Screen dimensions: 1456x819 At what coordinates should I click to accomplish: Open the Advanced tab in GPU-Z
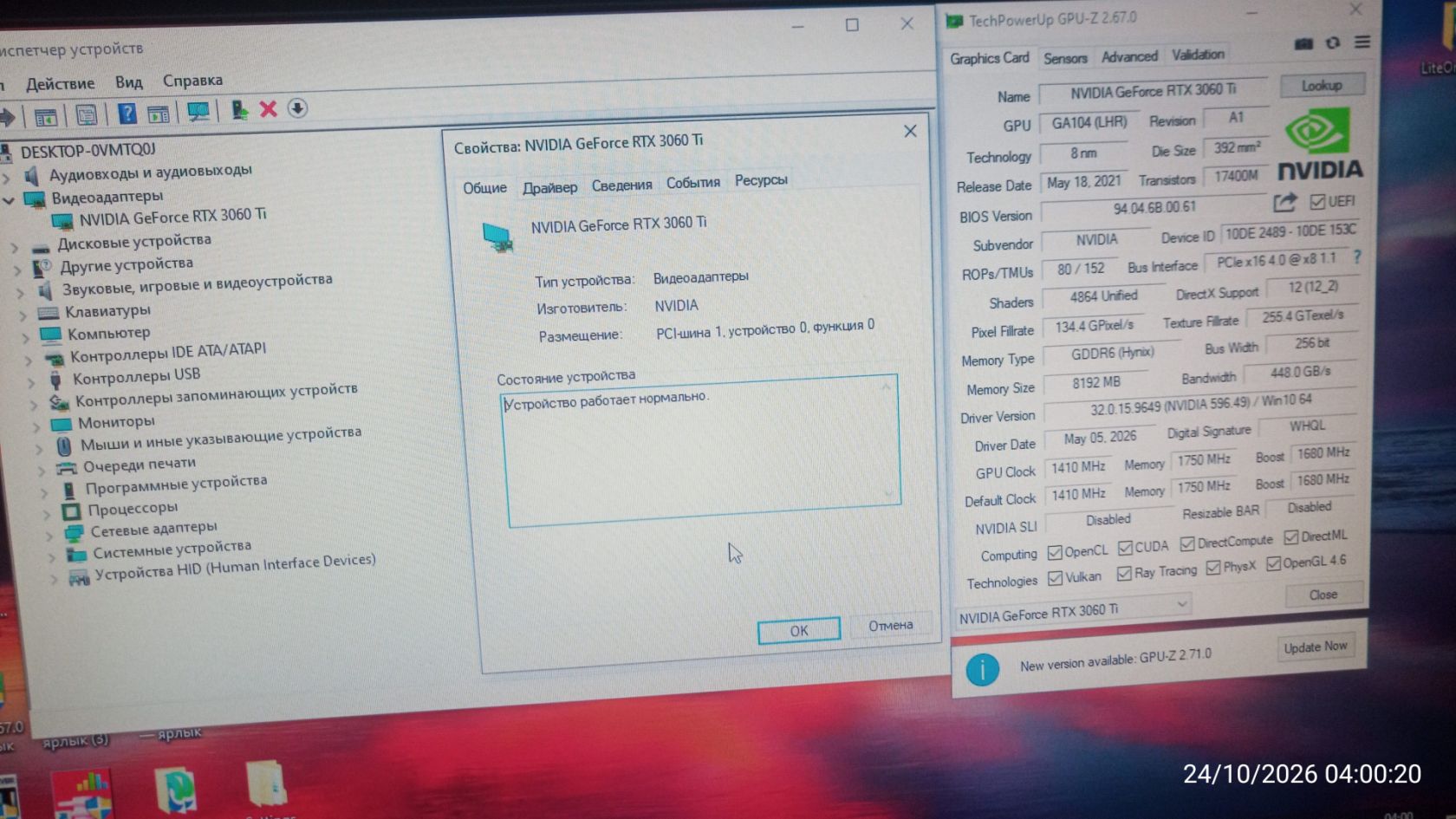pos(1129,56)
